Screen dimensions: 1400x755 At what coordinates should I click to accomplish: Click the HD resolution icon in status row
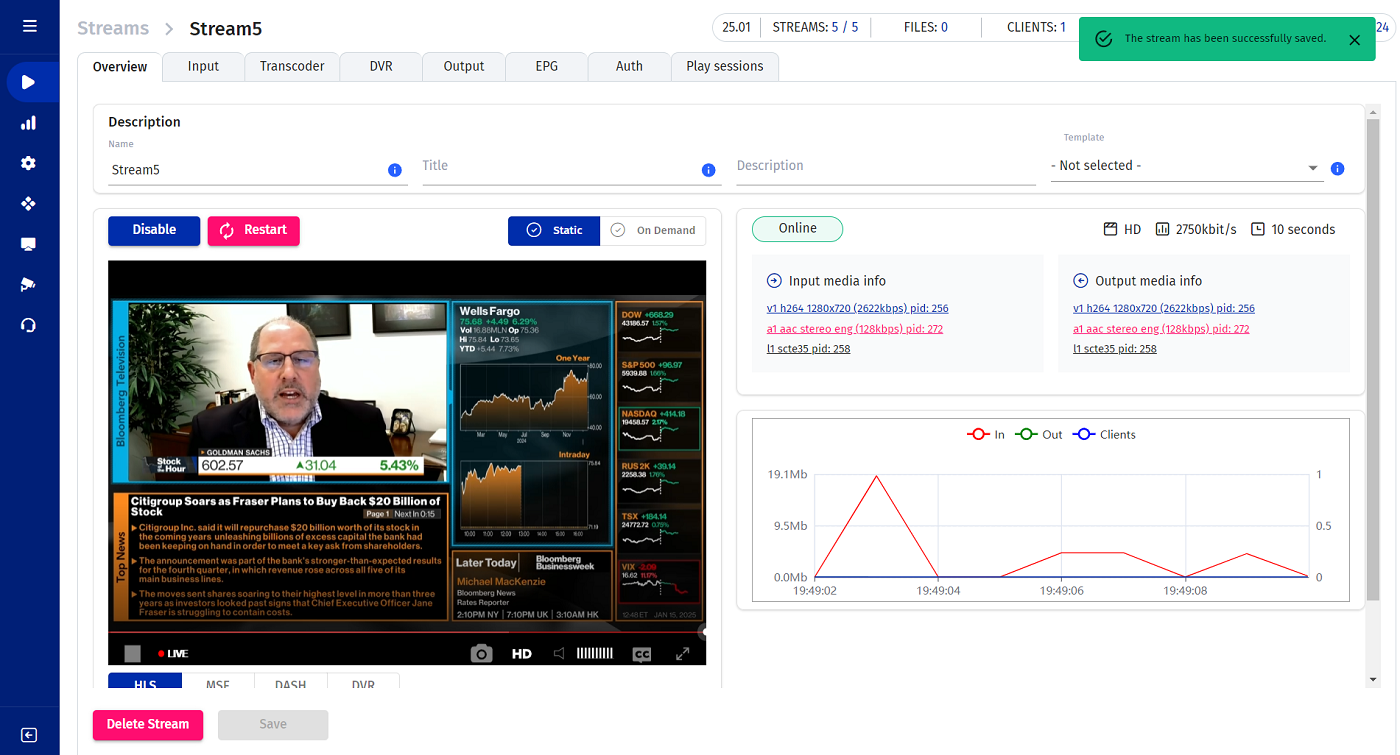tap(1110, 229)
